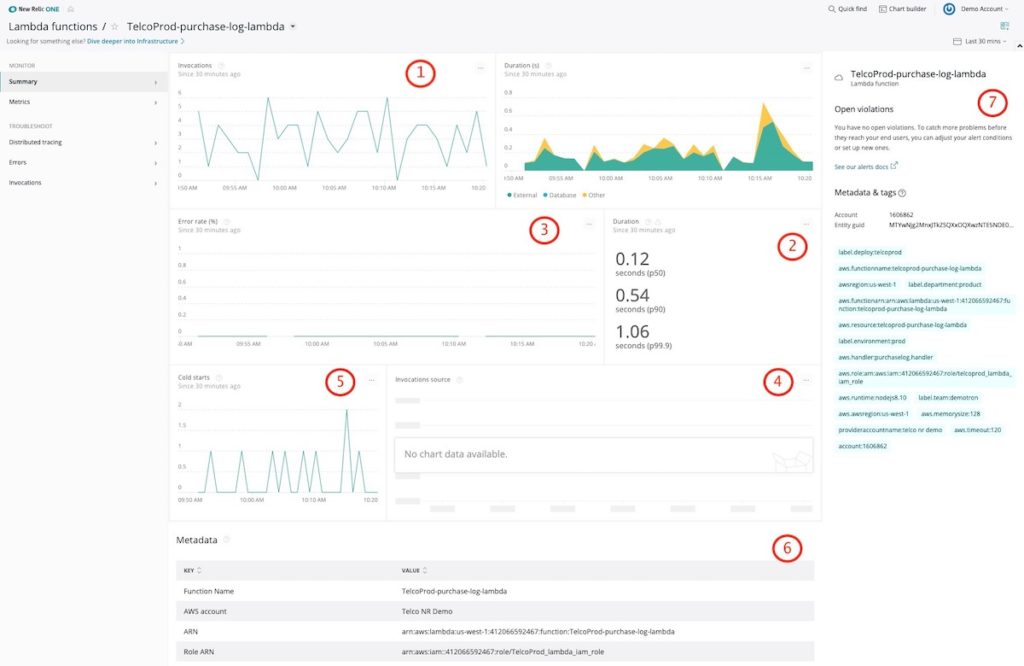Open Errors in the Troubleshoot menu
The width and height of the screenshot is (1024, 666).
[x=84, y=163]
